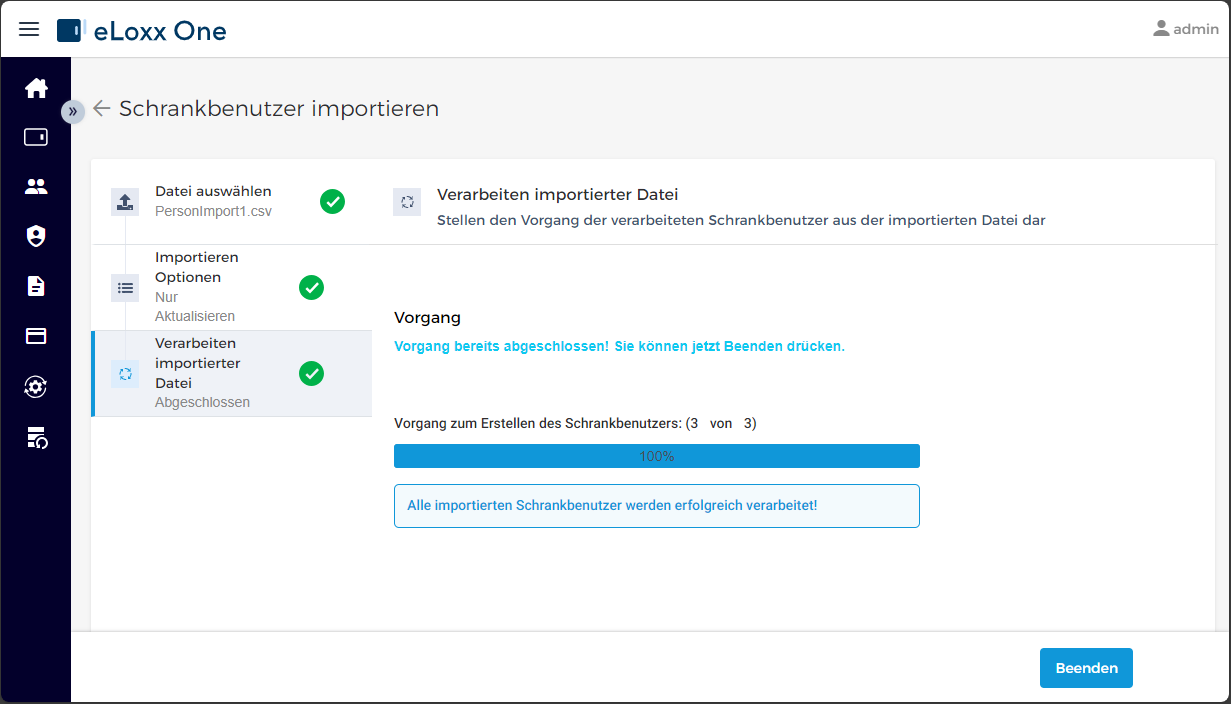Open the history list icon in sidebar
The image size is (1231, 704).
click(36, 436)
